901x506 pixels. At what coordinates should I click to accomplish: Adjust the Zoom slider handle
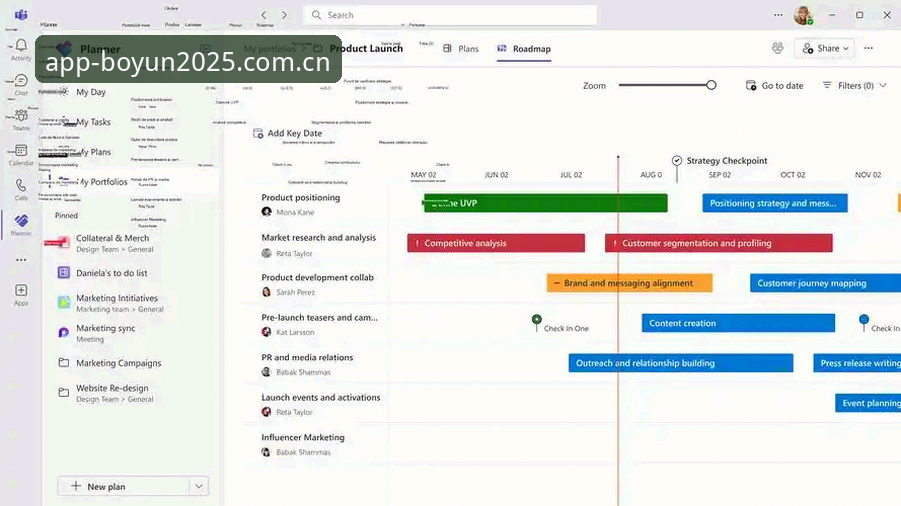[x=711, y=85]
